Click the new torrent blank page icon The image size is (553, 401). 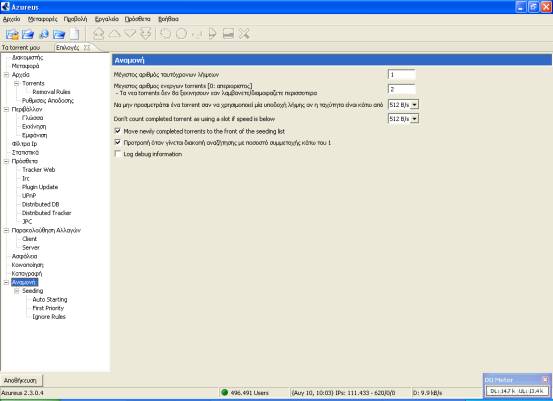pyautogui.click(x=74, y=34)
